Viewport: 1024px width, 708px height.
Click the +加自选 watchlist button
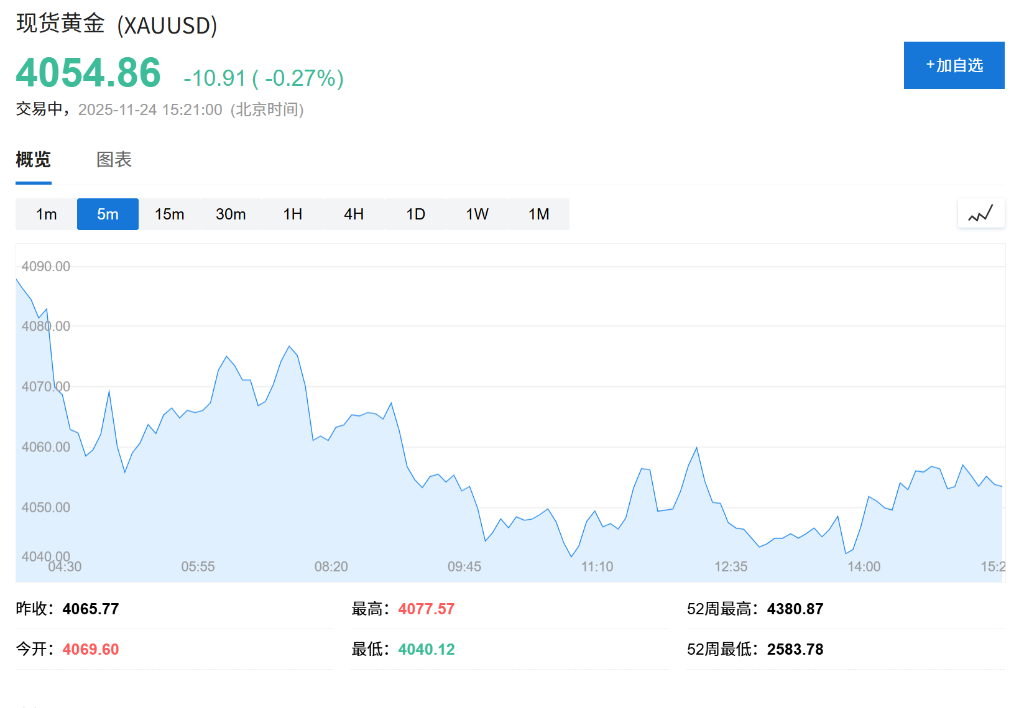[953, 65]
